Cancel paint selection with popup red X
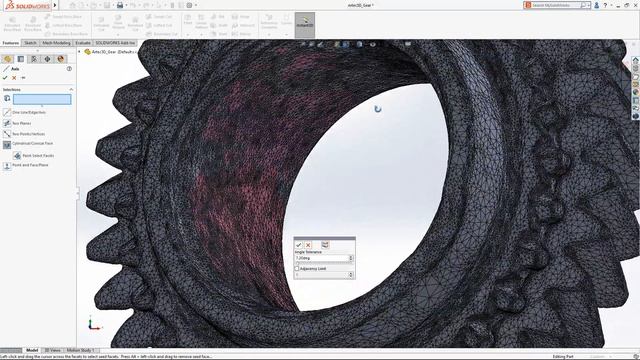 pos(308,245)
